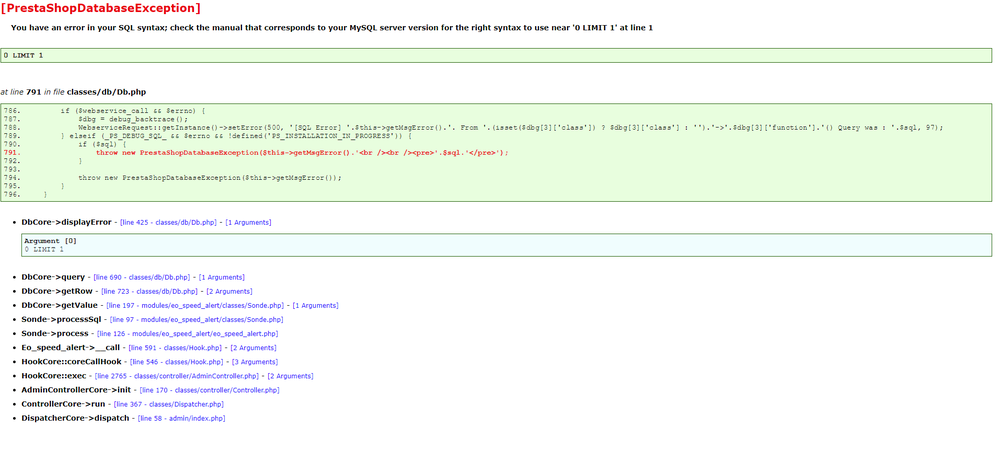Open line 546 classes/Hook.php link

177,362
